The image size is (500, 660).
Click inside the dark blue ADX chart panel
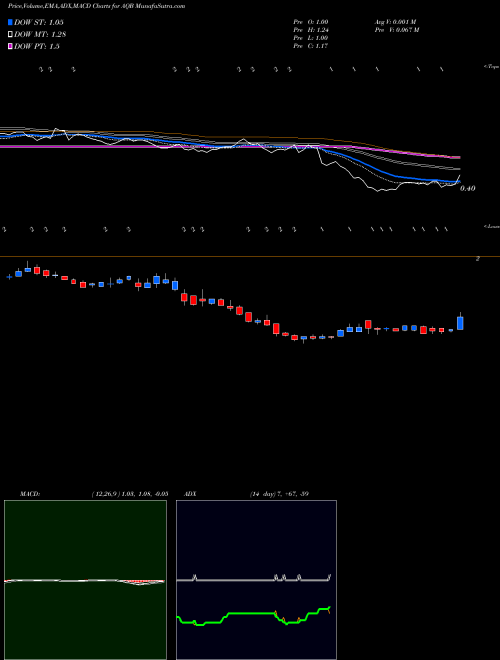256,579
